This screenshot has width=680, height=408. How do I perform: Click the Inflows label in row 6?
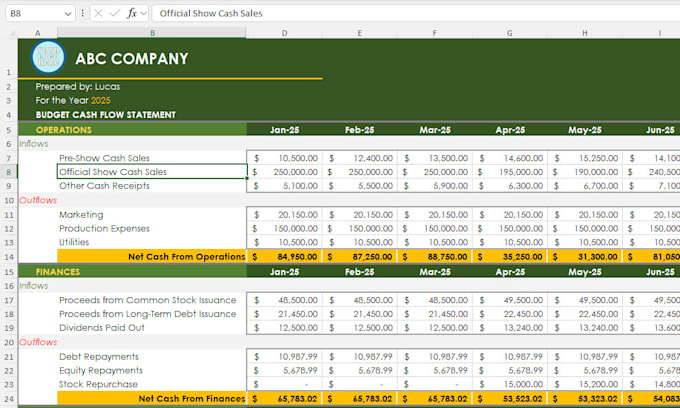tap(34, 144)
